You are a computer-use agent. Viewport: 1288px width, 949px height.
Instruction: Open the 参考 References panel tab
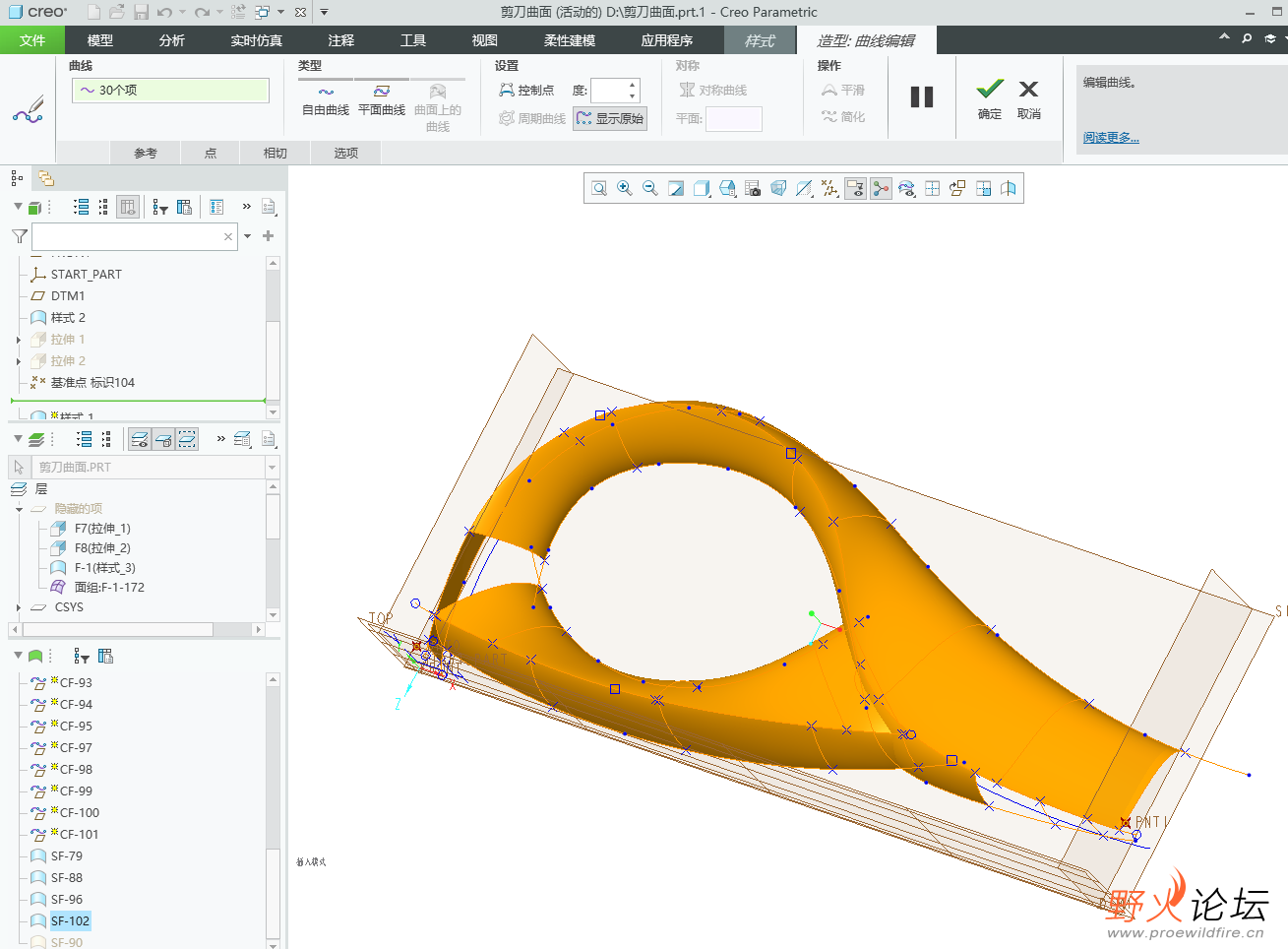point(146,153)
